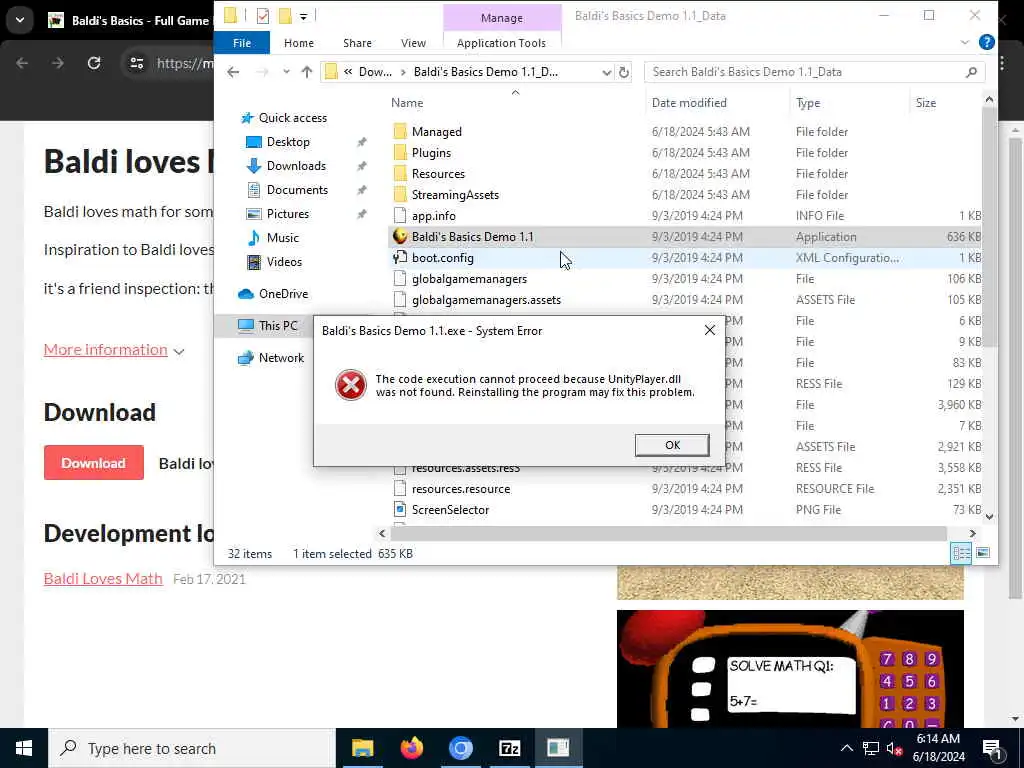Click OK in the System Error dialog
Screen dimensions: 1024x768
tap(672, 445)
